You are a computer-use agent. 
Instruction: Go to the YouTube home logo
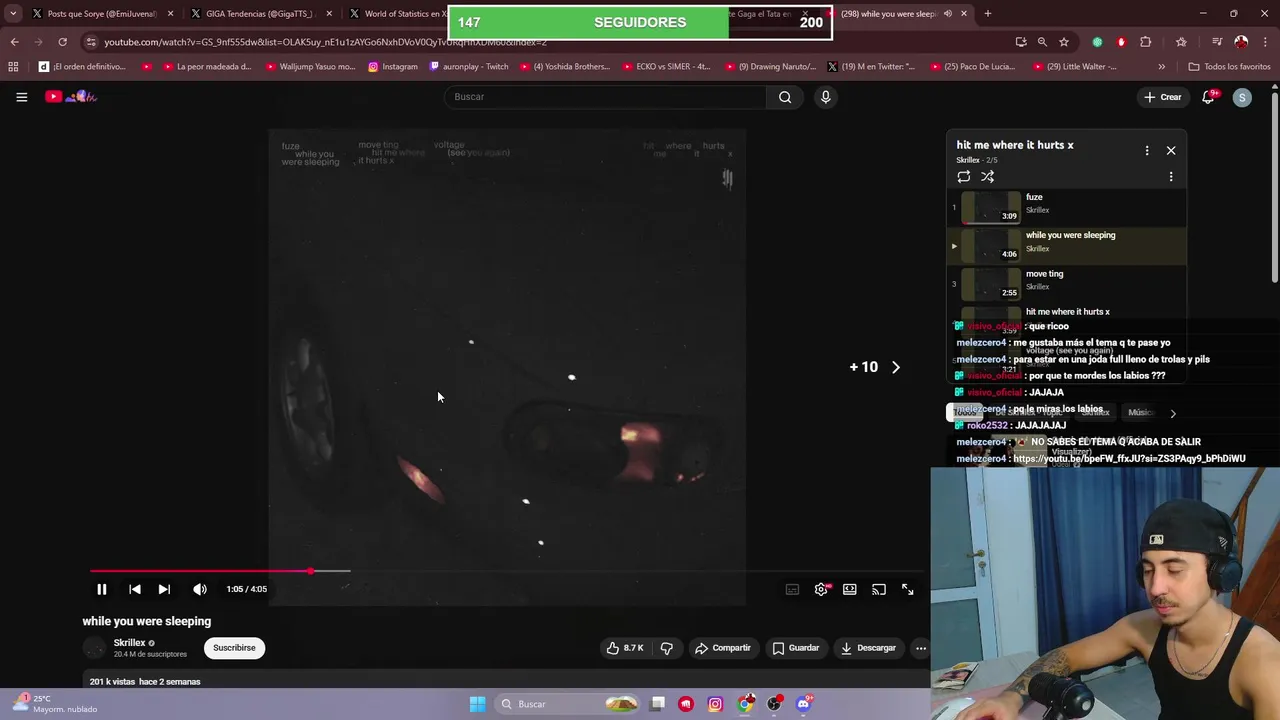tap(71, 97)
